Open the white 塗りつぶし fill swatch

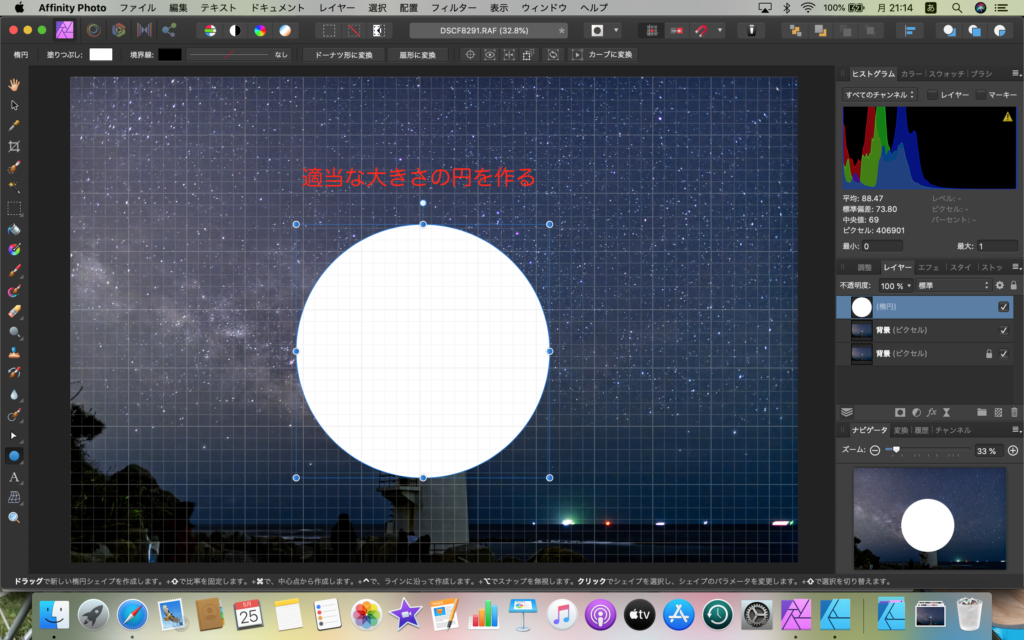point(101,55)
